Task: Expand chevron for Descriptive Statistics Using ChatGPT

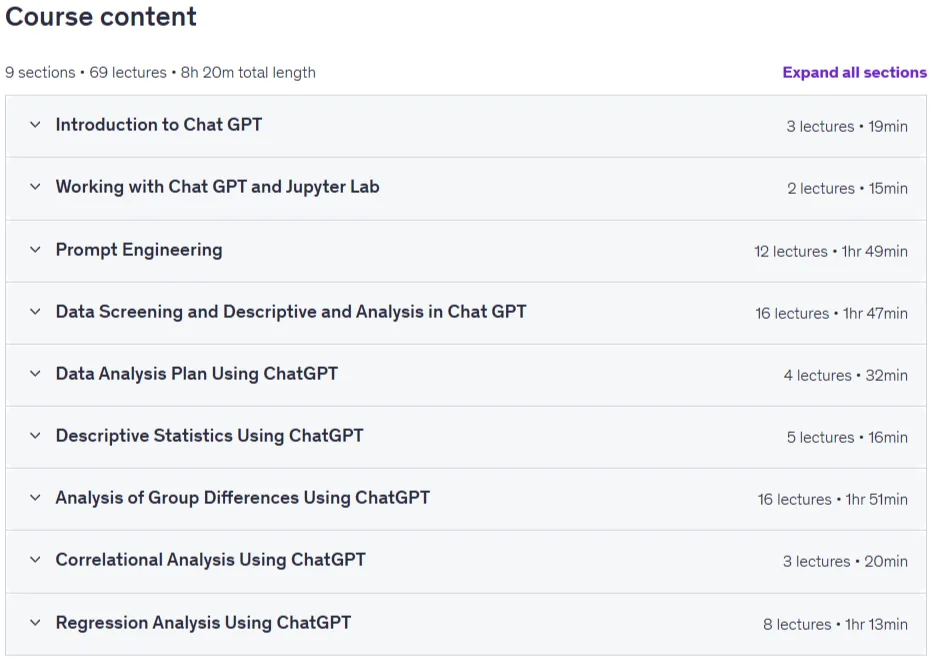Action: tap(35, 435)
